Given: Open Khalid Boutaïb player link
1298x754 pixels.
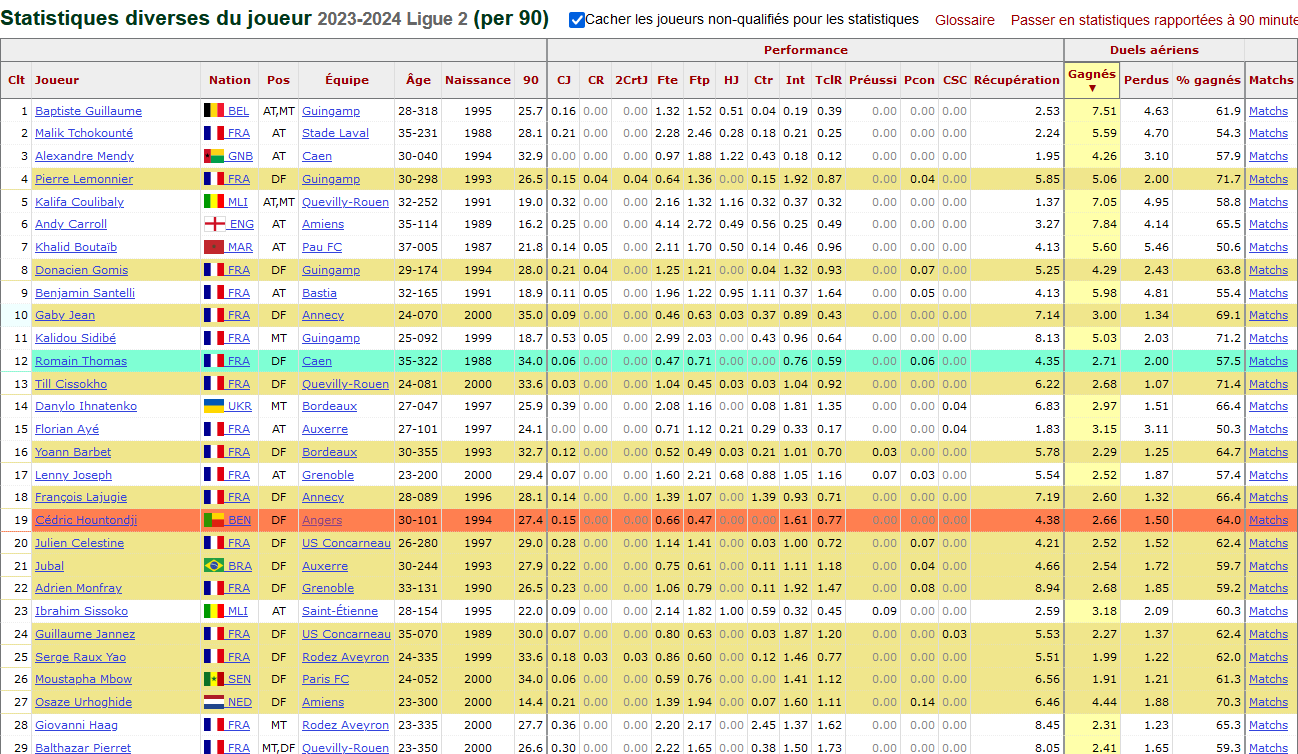Looking at the screenshot, I should pyautogui.click(x=76, y=247).
